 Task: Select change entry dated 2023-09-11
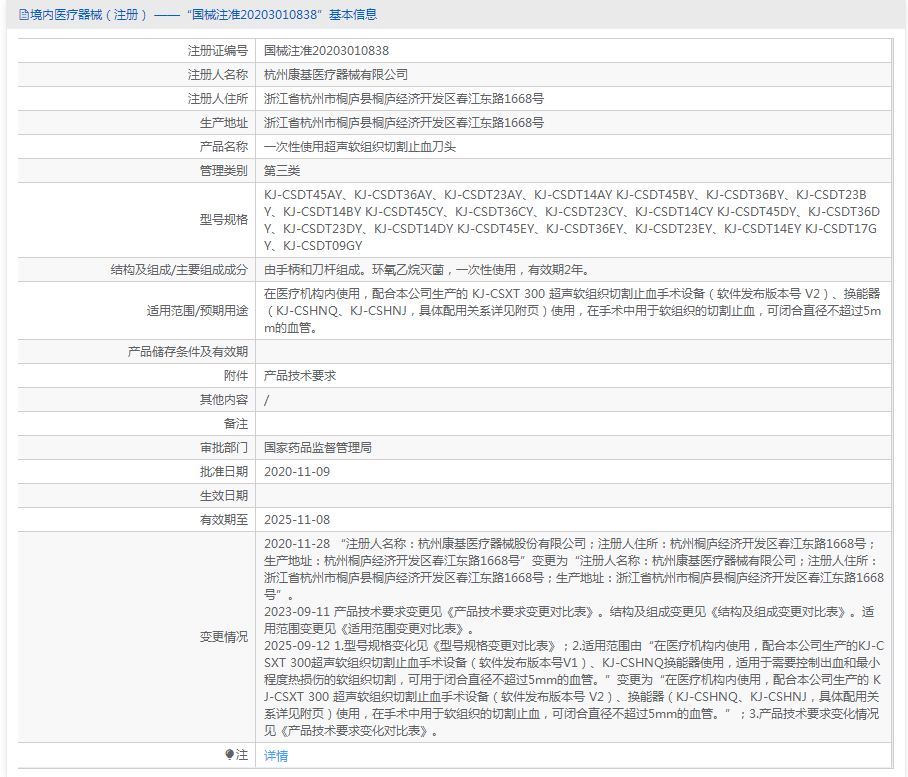point(569,620)
